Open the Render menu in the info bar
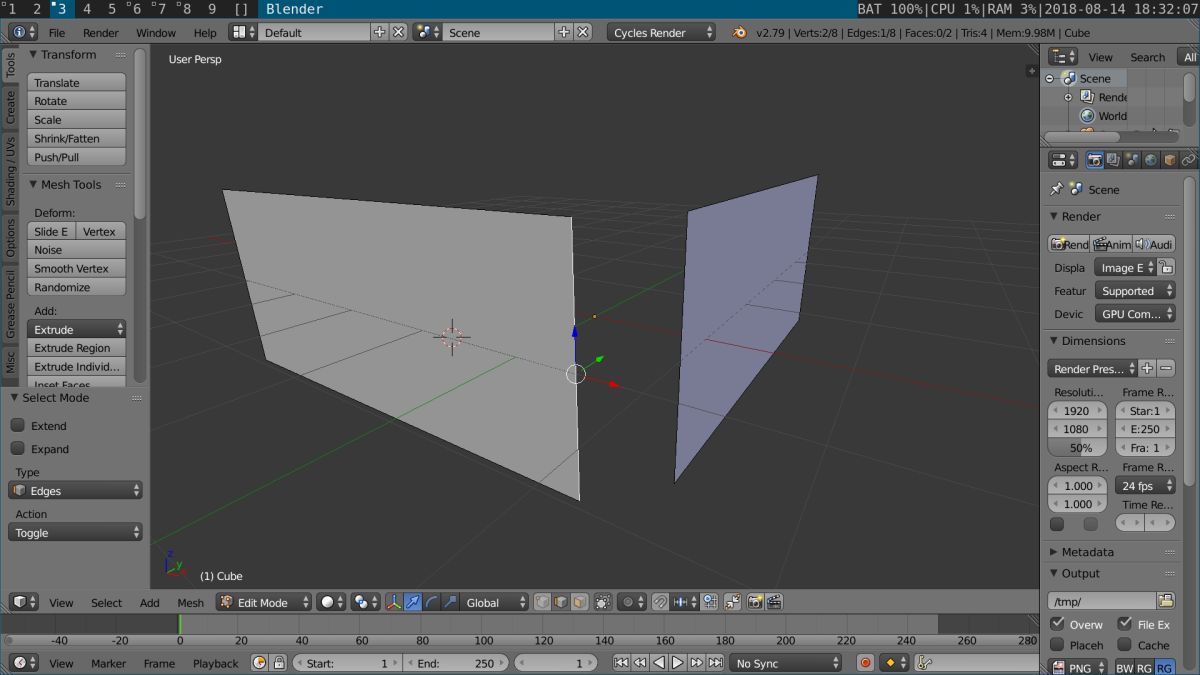1200x675 pixels. click(x=101, y=32)
